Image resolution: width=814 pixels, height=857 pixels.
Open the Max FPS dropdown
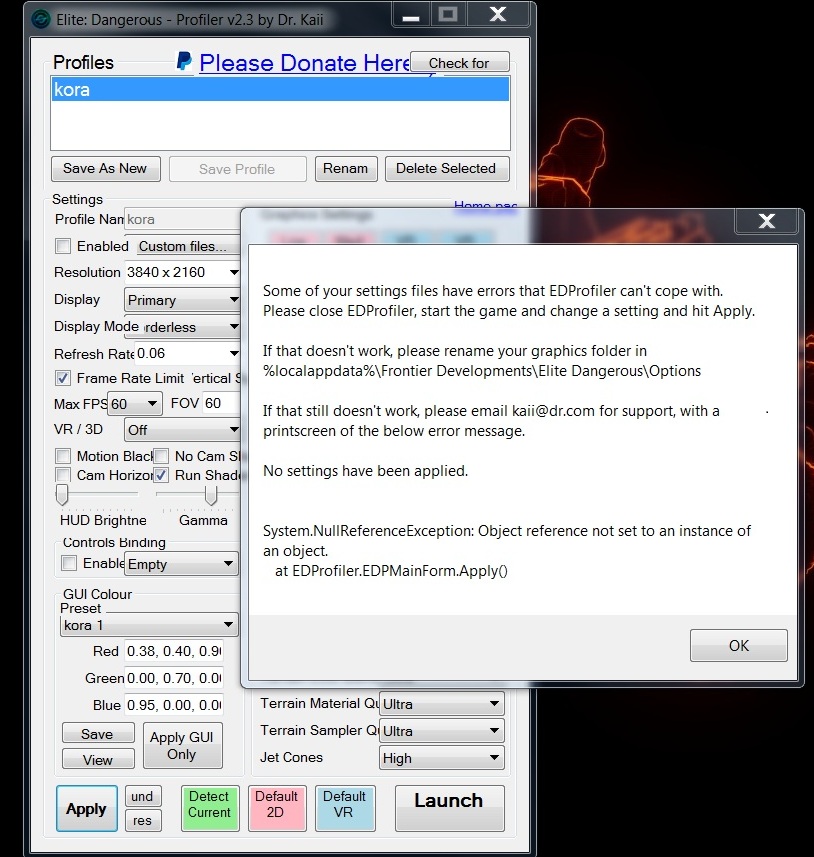click(x=134, y=403)
